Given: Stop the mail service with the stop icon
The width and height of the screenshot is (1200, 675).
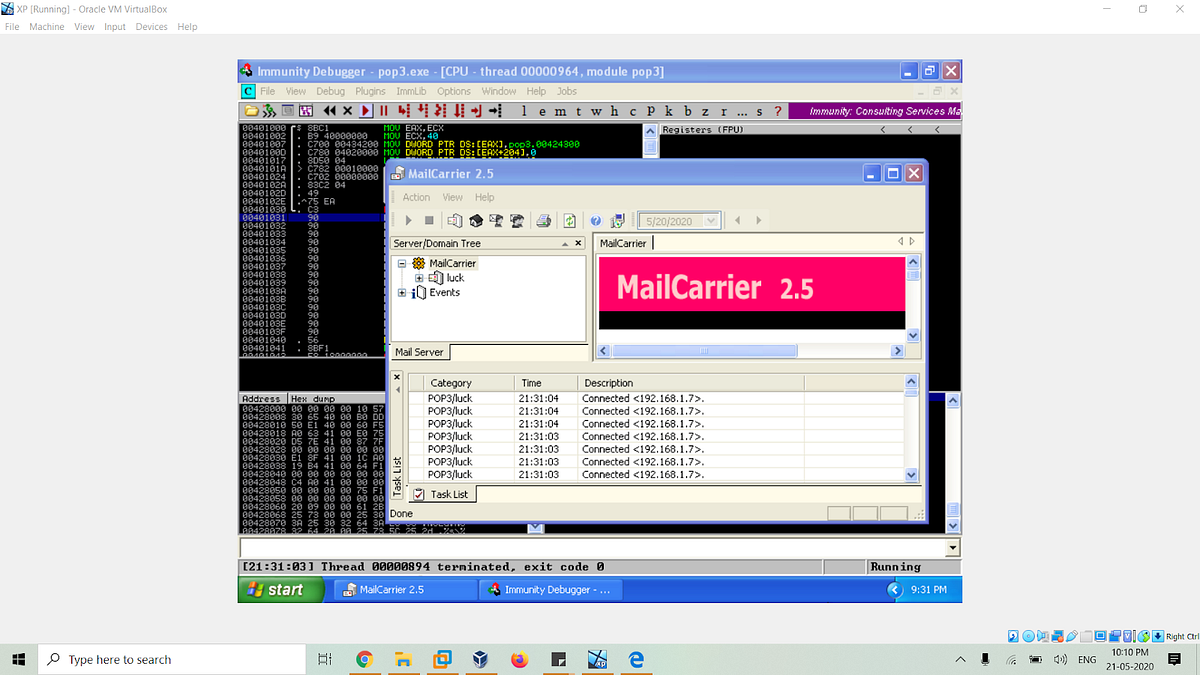Looking at the screenshot, I should (x=430, y=220).
